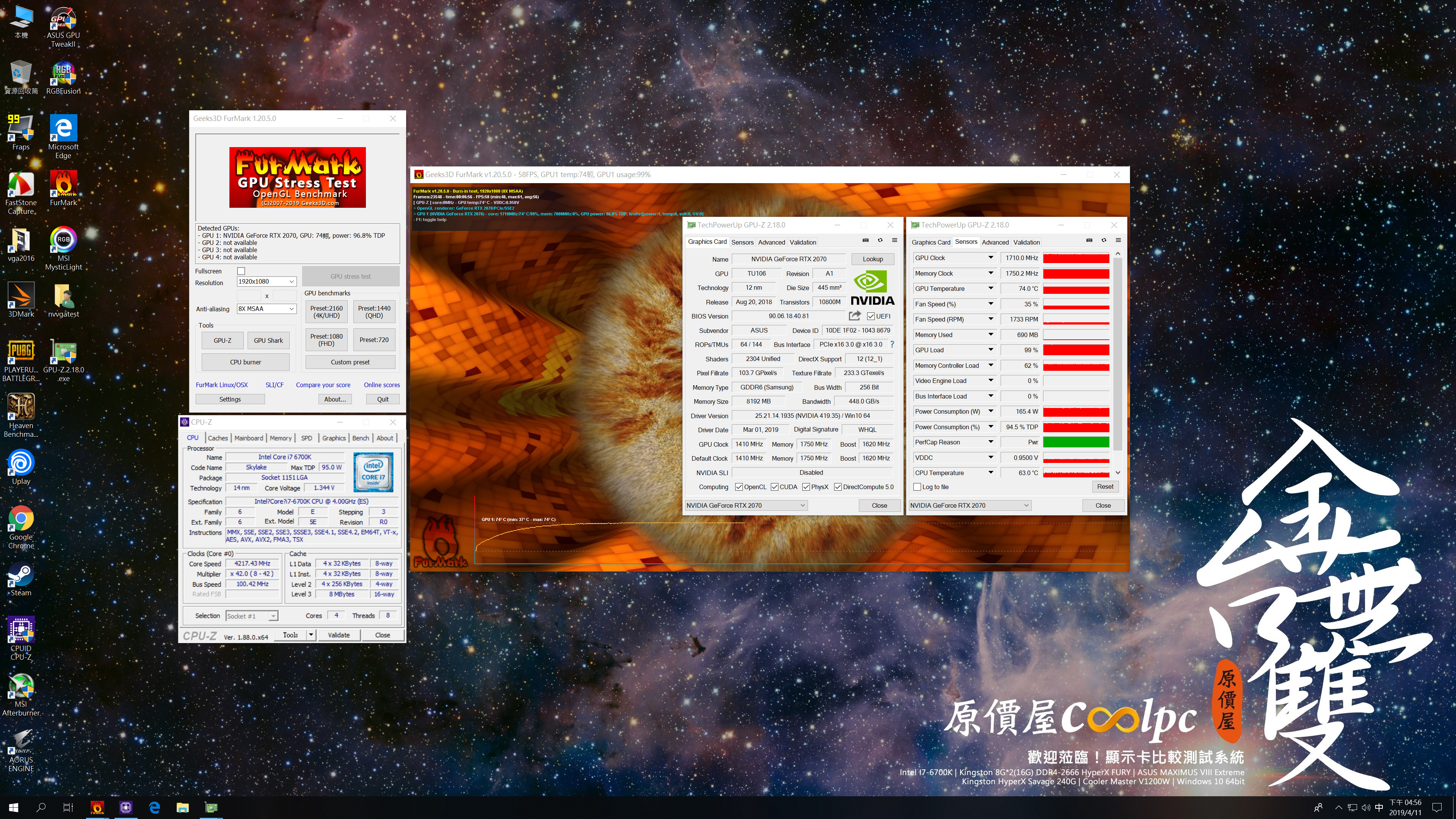Open taskbar search magnifier
The image size is (1456, 819).
41,808
